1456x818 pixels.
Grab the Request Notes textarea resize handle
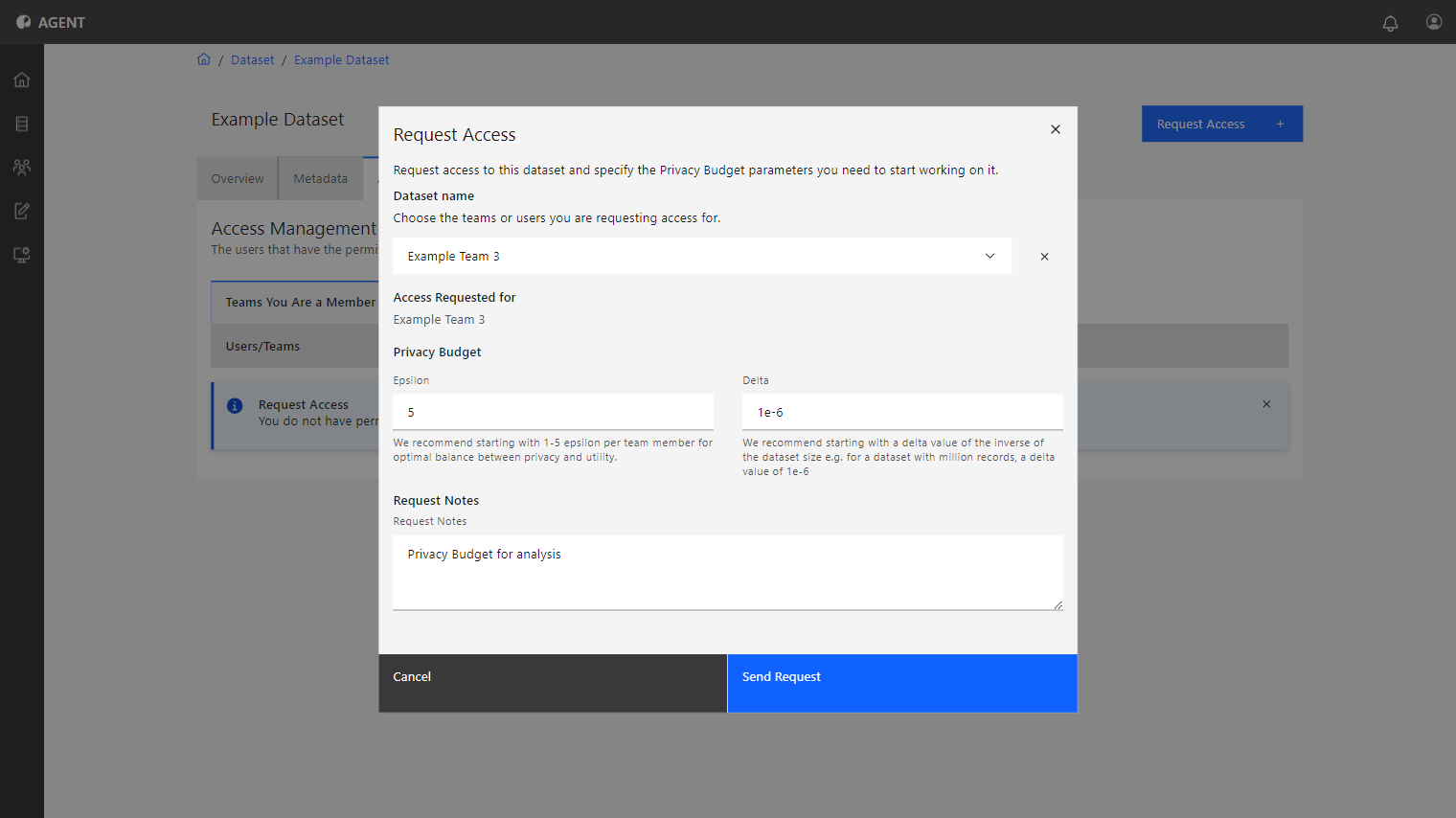tap(1058, 604)
